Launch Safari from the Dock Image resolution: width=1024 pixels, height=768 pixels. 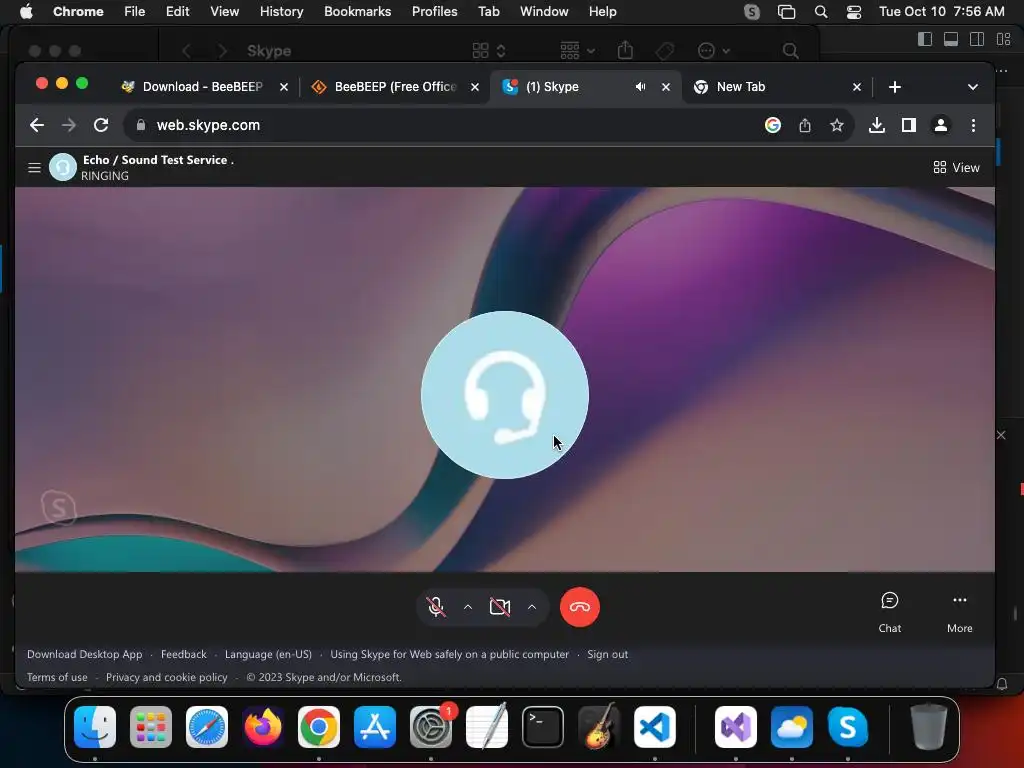[207, 727]
